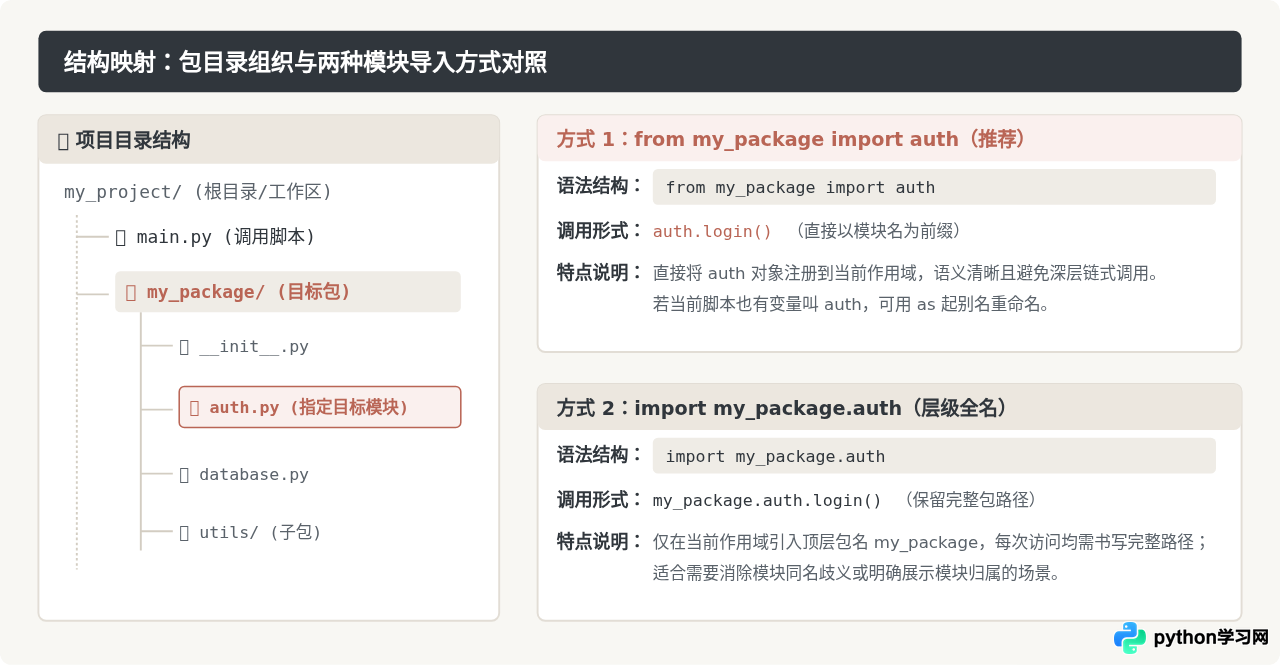The height and width of the screenshot is (666, 1280).
Task: Click the file icon before main.py
Action: pos(120,237)
